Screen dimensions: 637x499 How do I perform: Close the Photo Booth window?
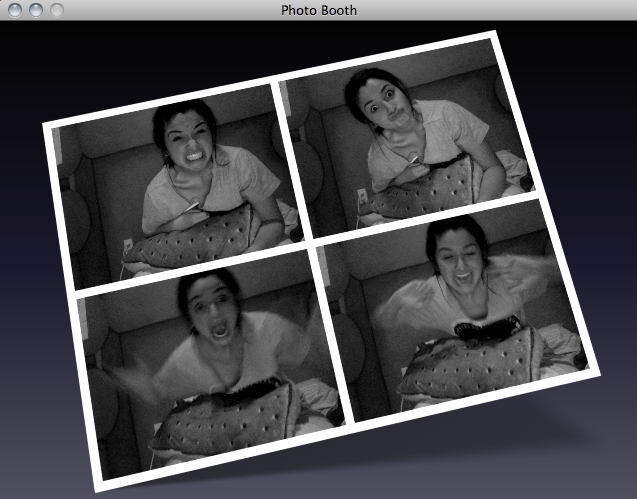pos(15,10)
